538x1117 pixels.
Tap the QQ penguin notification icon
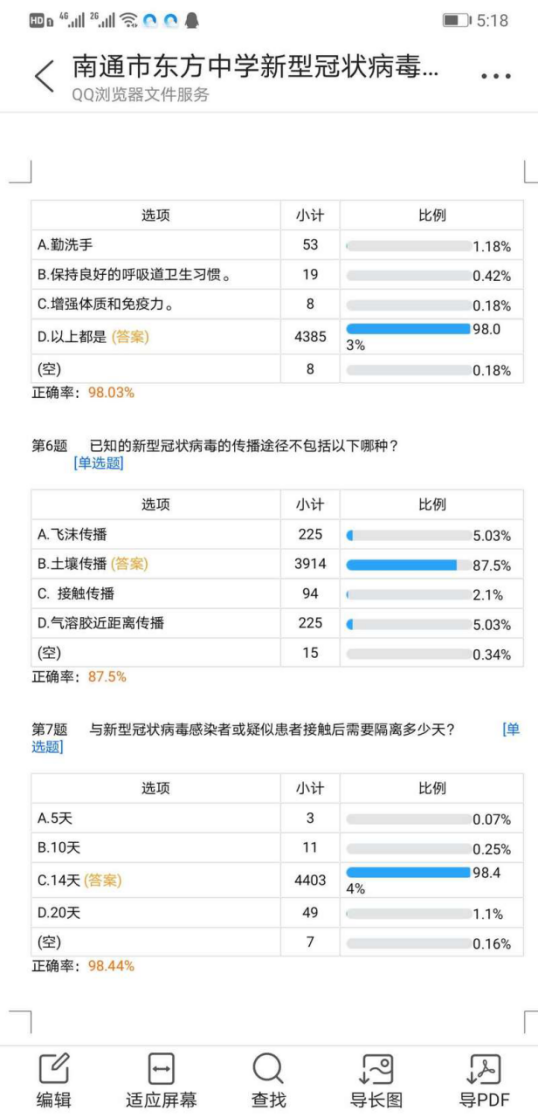tap(191, 21)
